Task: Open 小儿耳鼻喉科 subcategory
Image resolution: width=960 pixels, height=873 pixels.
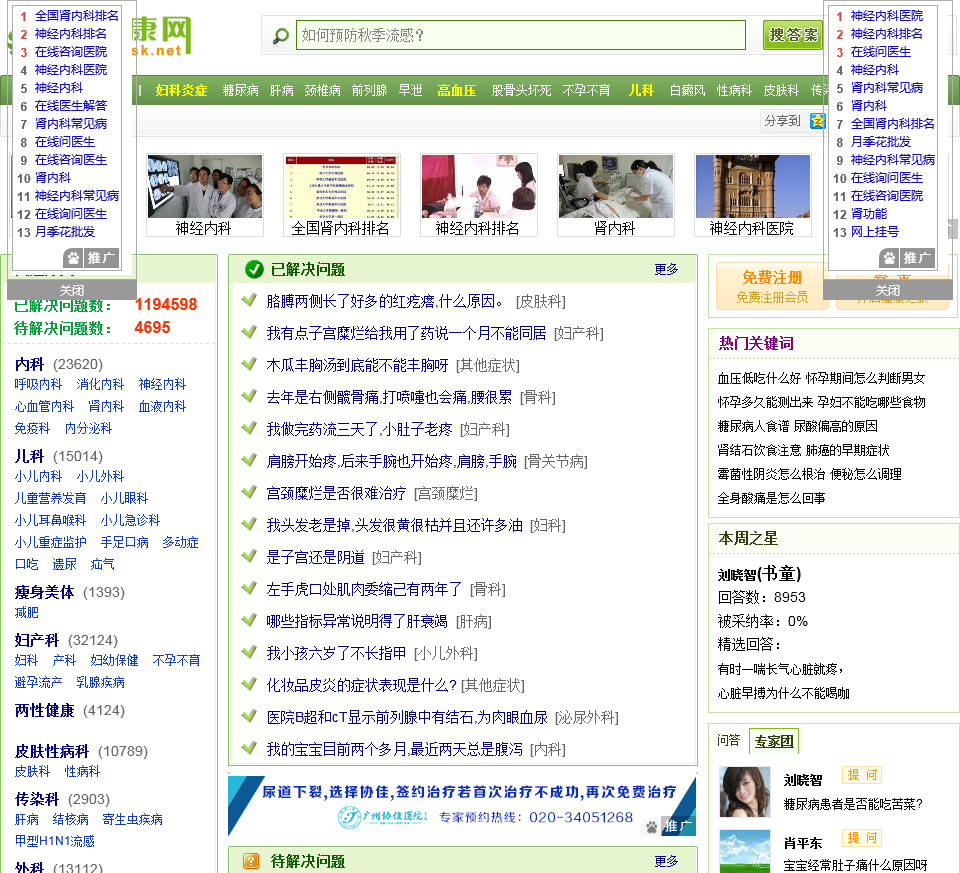Action: click(50, 520)
